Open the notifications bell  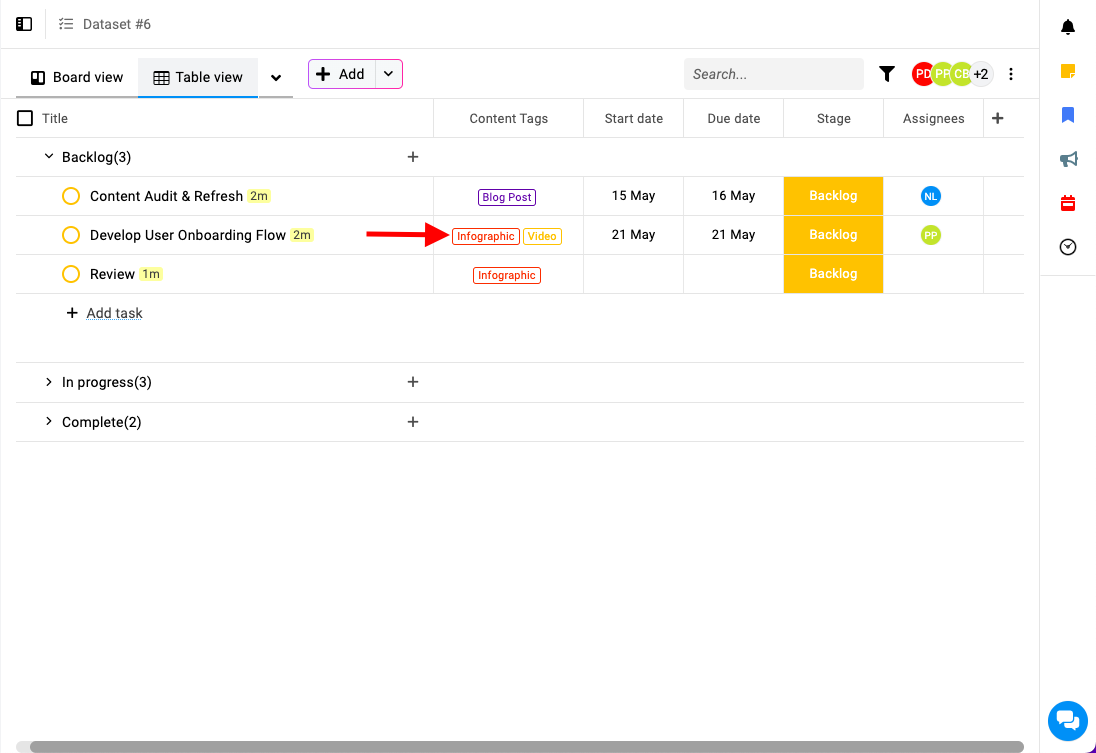click(x=1067, y=27)
